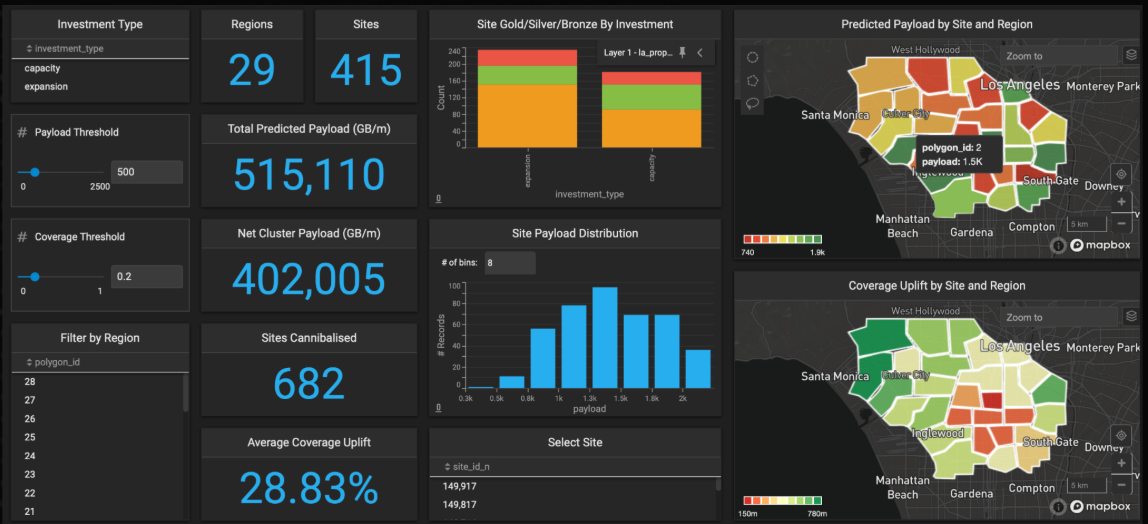Click underlined 0 link in Site Gold/Silver/Bronze chart

[x=439, y=198]
